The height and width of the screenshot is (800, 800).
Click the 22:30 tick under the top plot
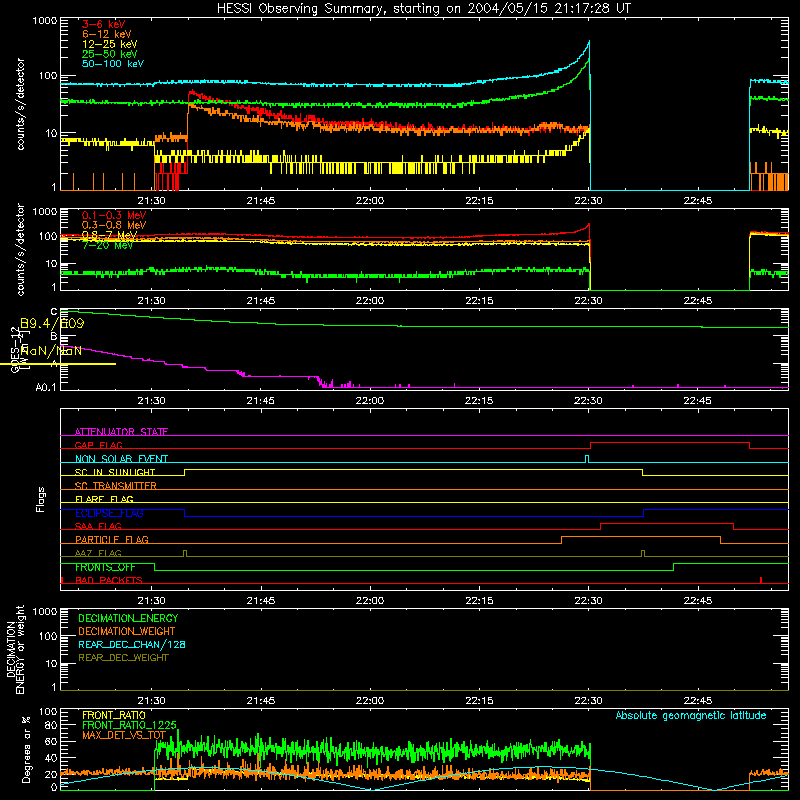pyautogui.click(x=588, y=201)
